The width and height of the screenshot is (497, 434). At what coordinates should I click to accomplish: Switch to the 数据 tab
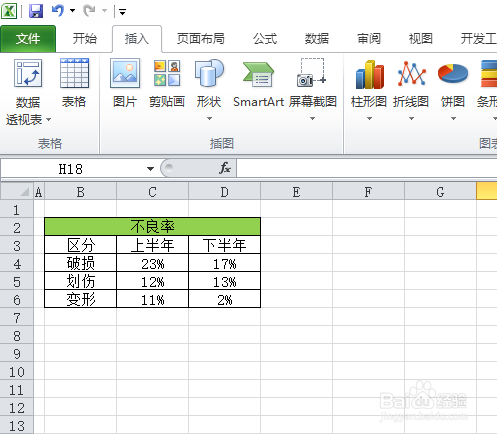click(x=317, y=39)
